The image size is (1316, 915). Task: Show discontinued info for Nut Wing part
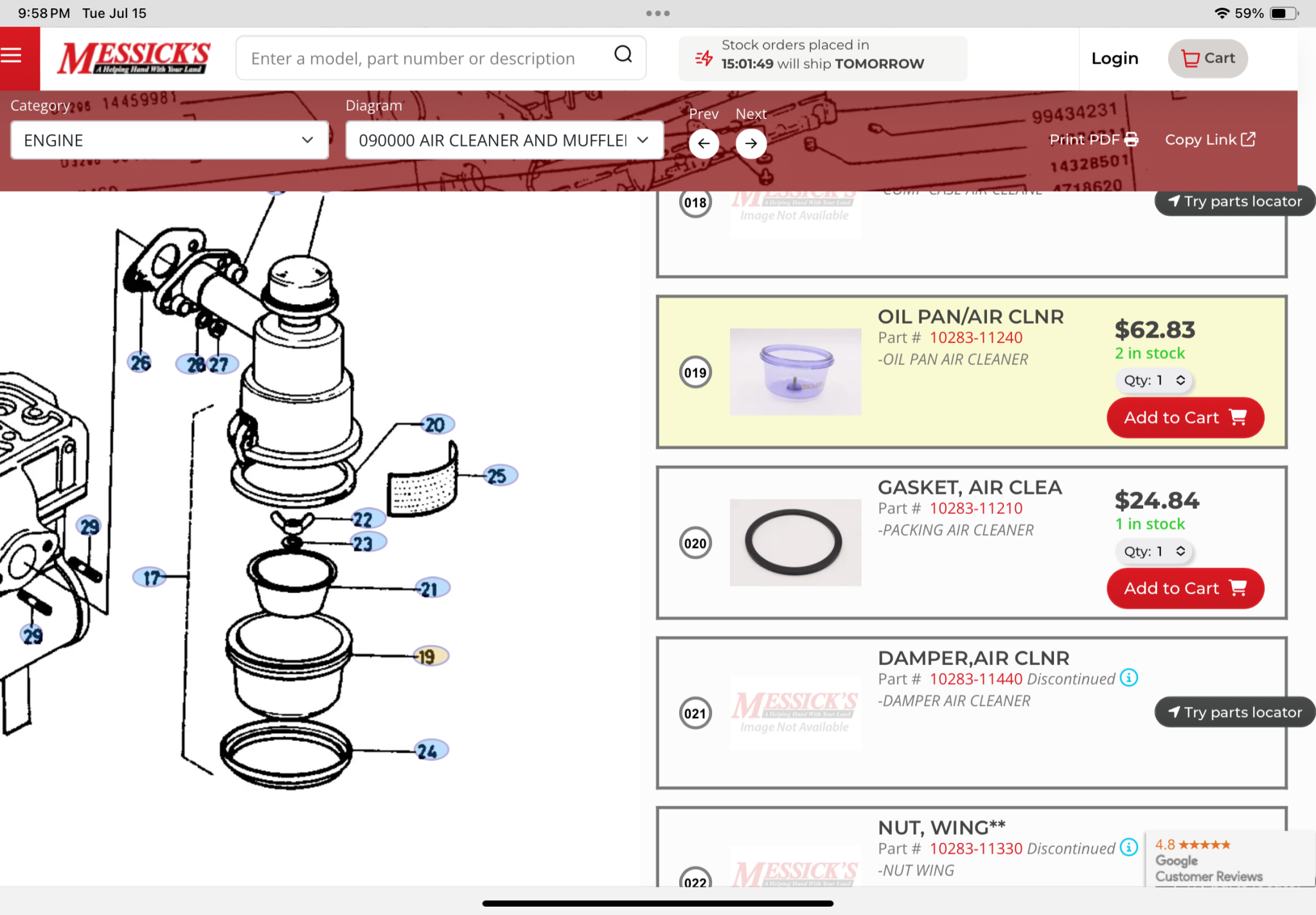(x=1129, y=848)
